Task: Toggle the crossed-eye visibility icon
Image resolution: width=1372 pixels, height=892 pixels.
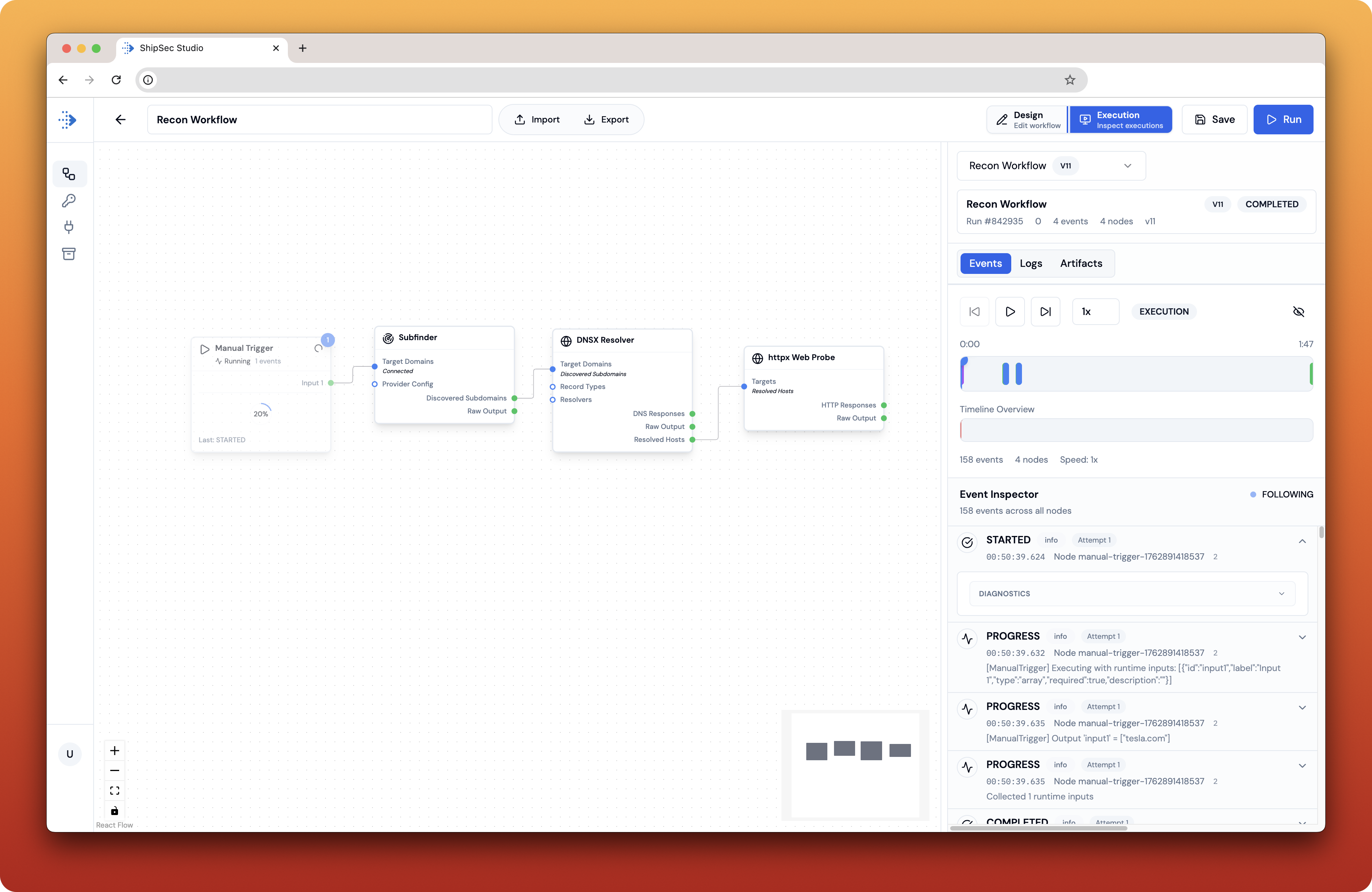Action: click(1298, 311)
